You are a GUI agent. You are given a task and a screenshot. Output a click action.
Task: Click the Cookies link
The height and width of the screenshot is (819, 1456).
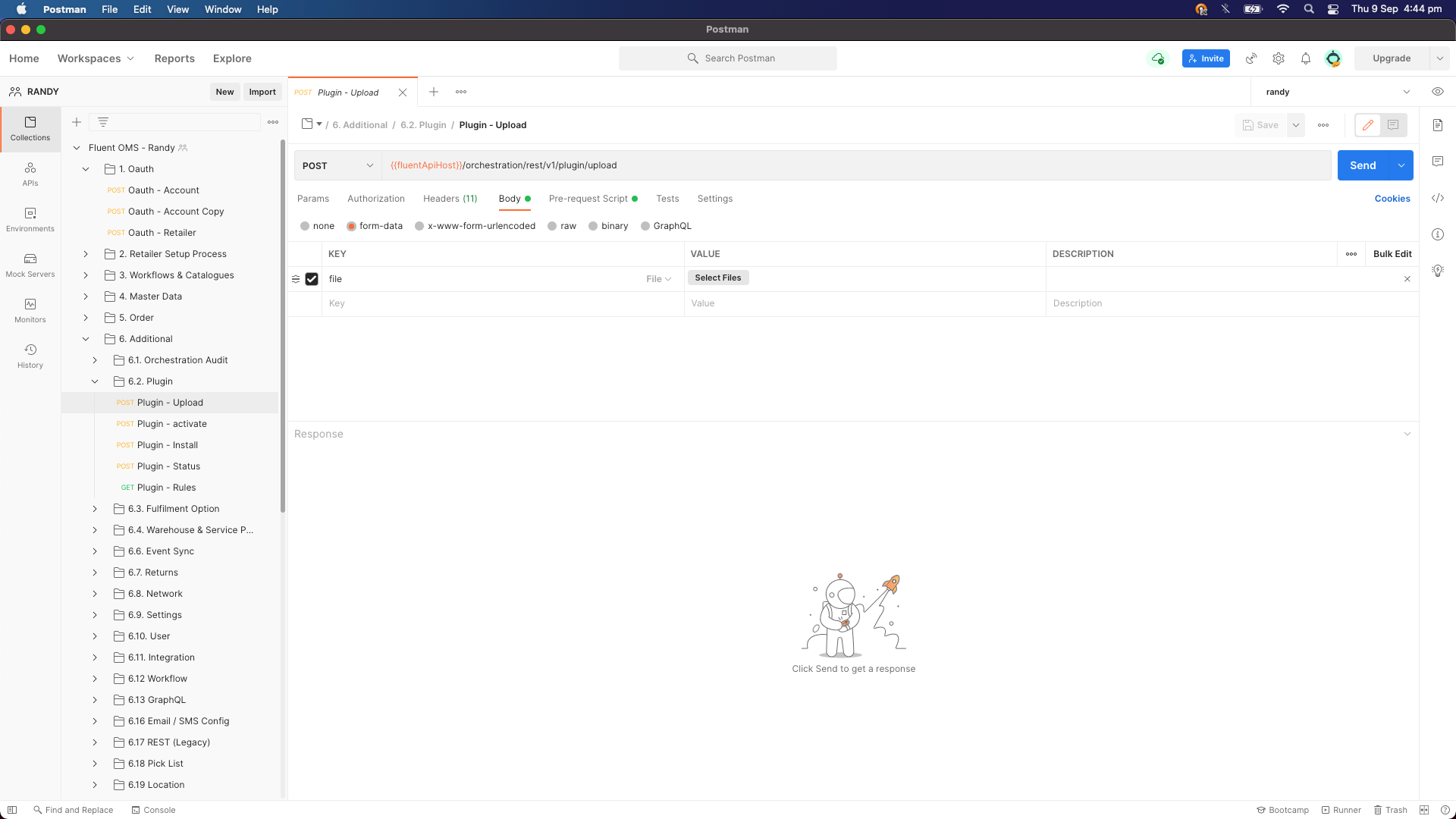pos(1392,199)
